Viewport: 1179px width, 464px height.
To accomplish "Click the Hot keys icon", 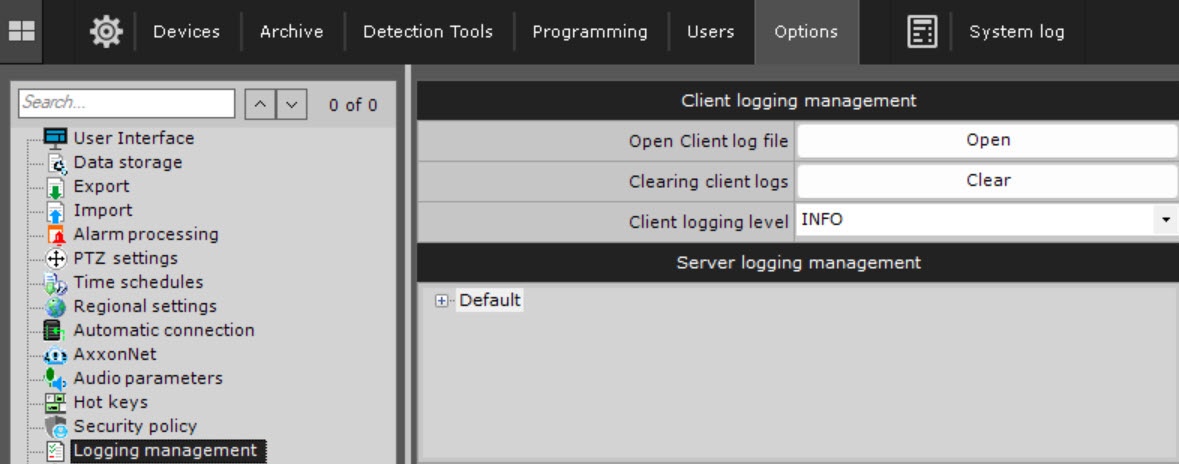I will click(56, 402).
